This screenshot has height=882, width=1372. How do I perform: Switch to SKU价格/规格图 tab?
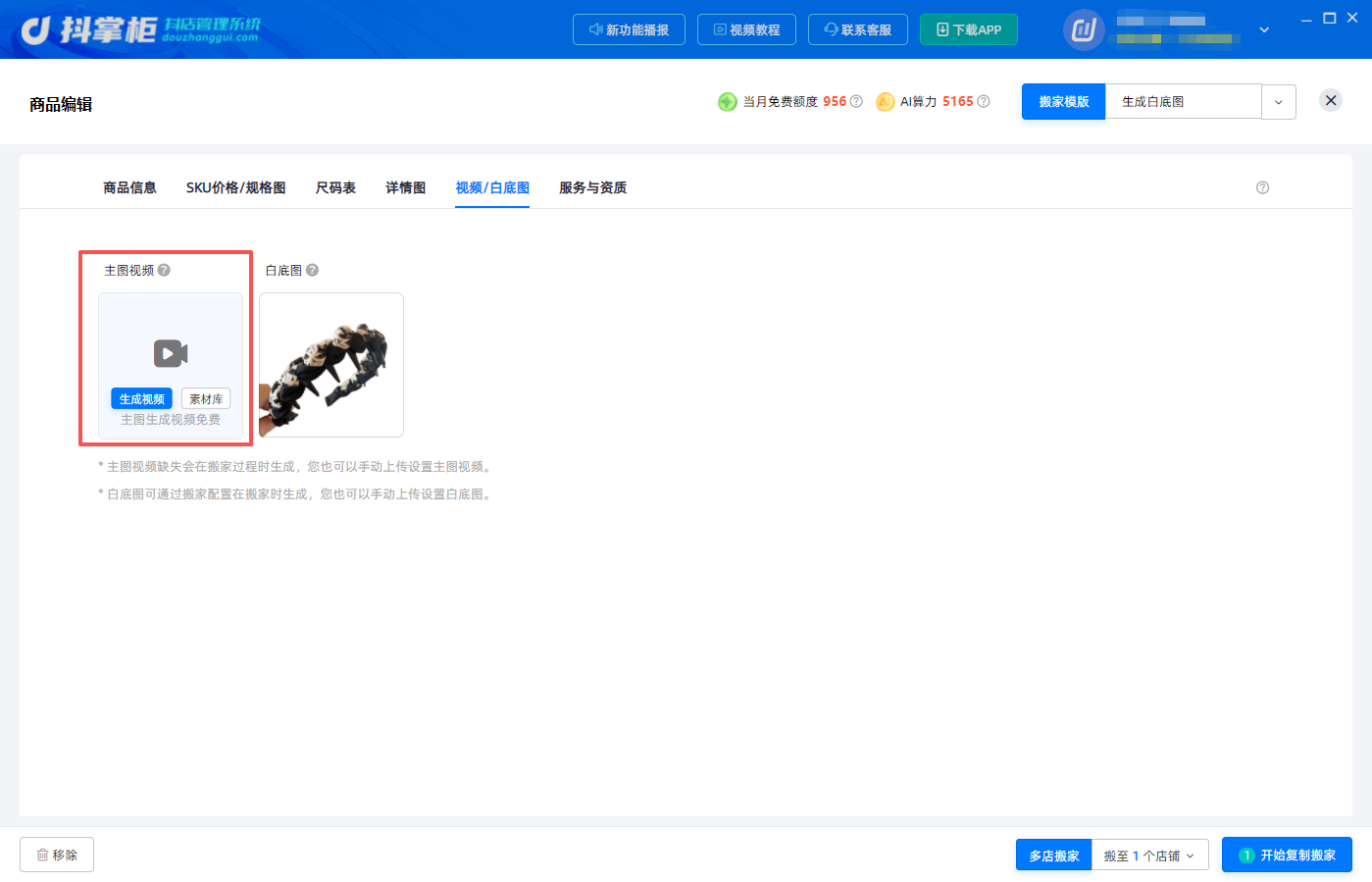pyautogui.click(x=236, y=187)
